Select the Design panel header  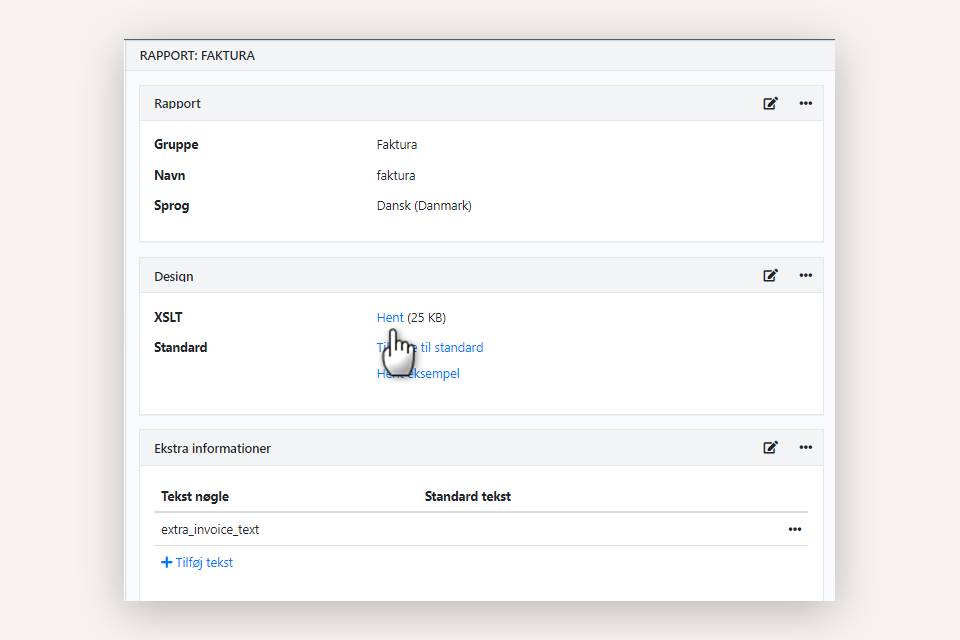click(174, 276)
